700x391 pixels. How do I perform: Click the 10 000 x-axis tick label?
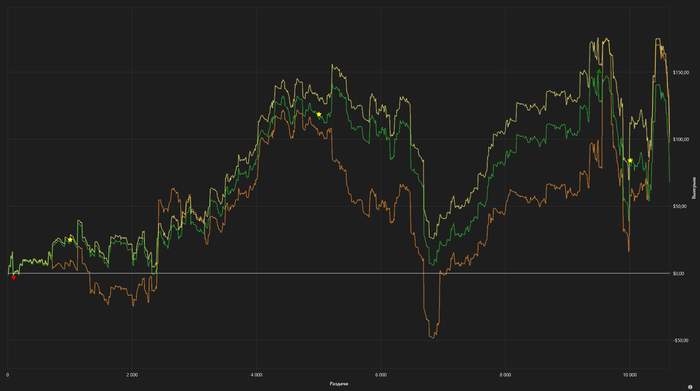(x=629, y=375)
